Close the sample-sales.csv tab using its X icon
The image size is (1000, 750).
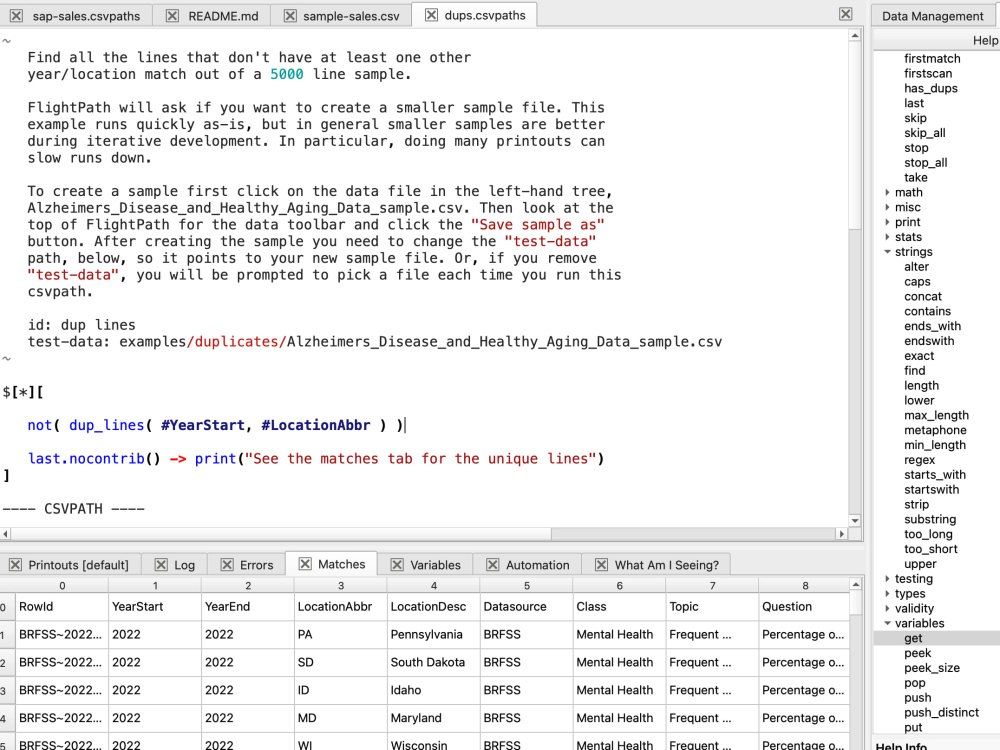[290, 15]
